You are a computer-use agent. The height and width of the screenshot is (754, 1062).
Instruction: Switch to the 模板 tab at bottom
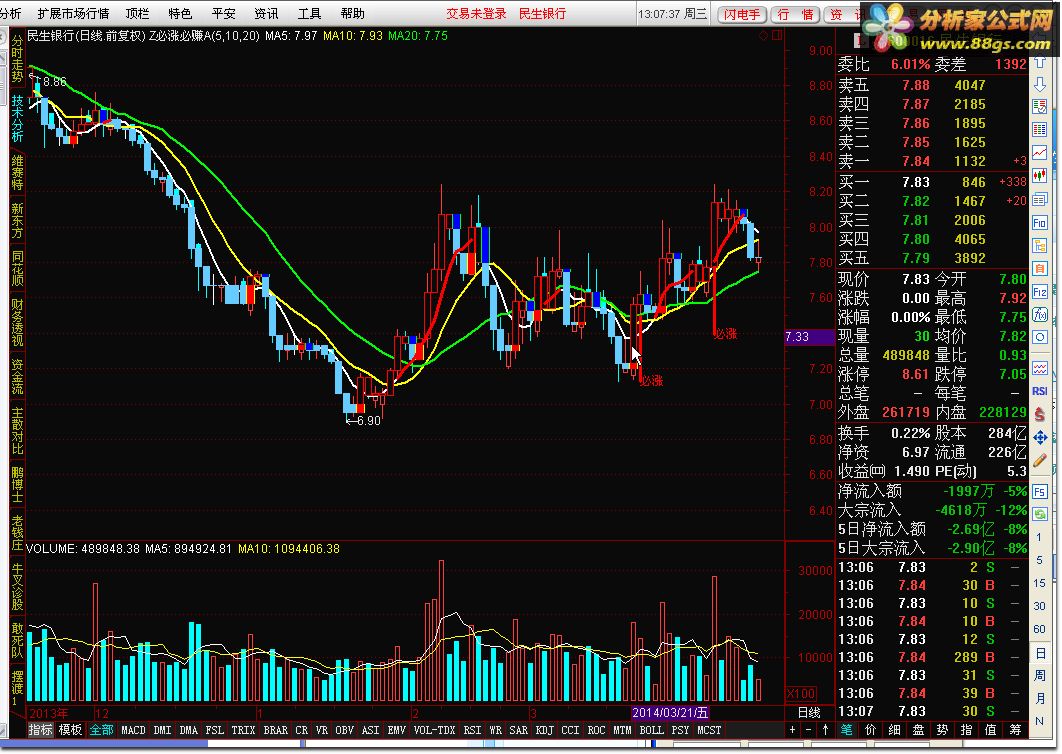(70, 730)
